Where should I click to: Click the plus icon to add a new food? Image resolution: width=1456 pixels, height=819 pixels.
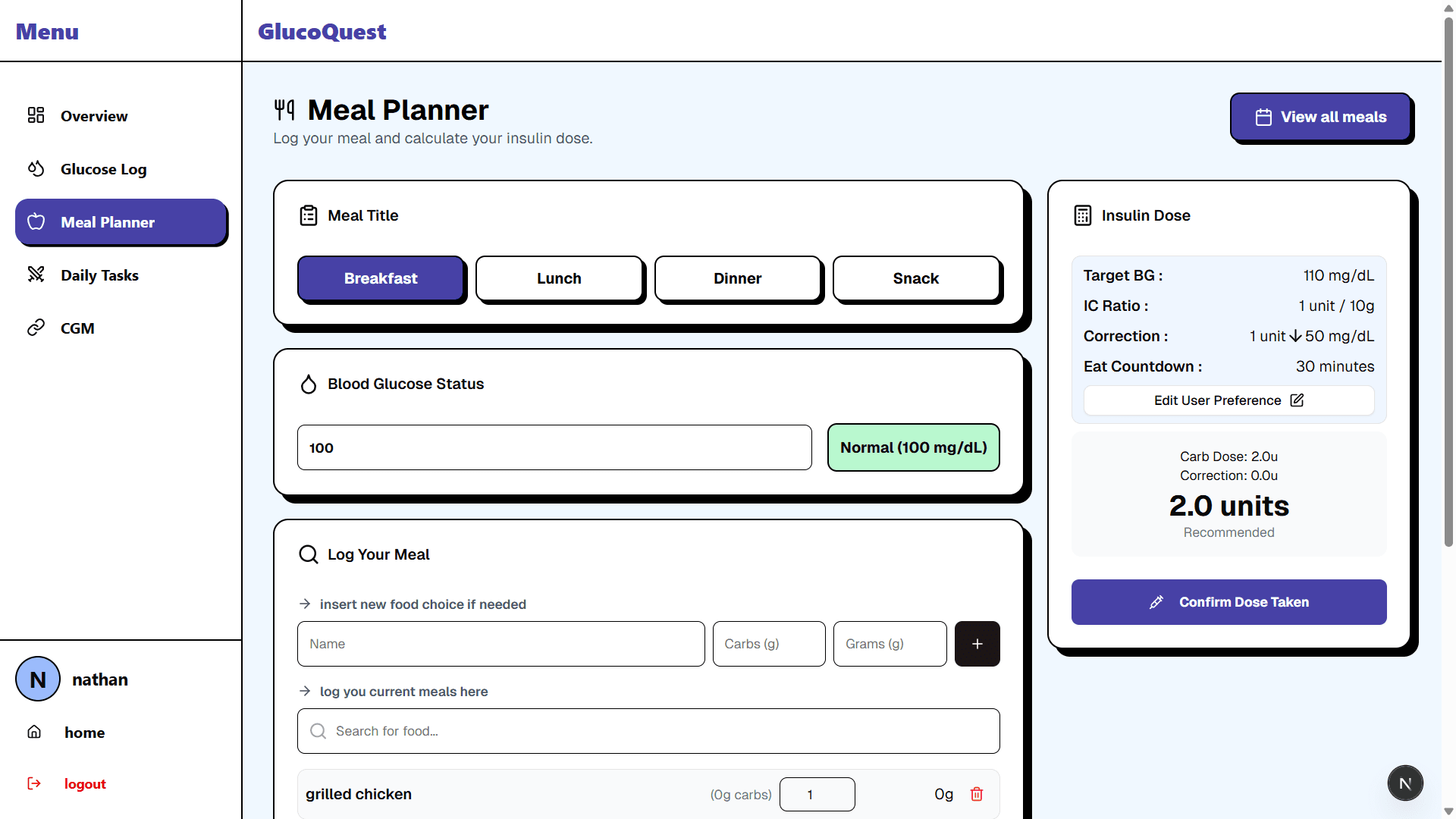coord(977,643)
